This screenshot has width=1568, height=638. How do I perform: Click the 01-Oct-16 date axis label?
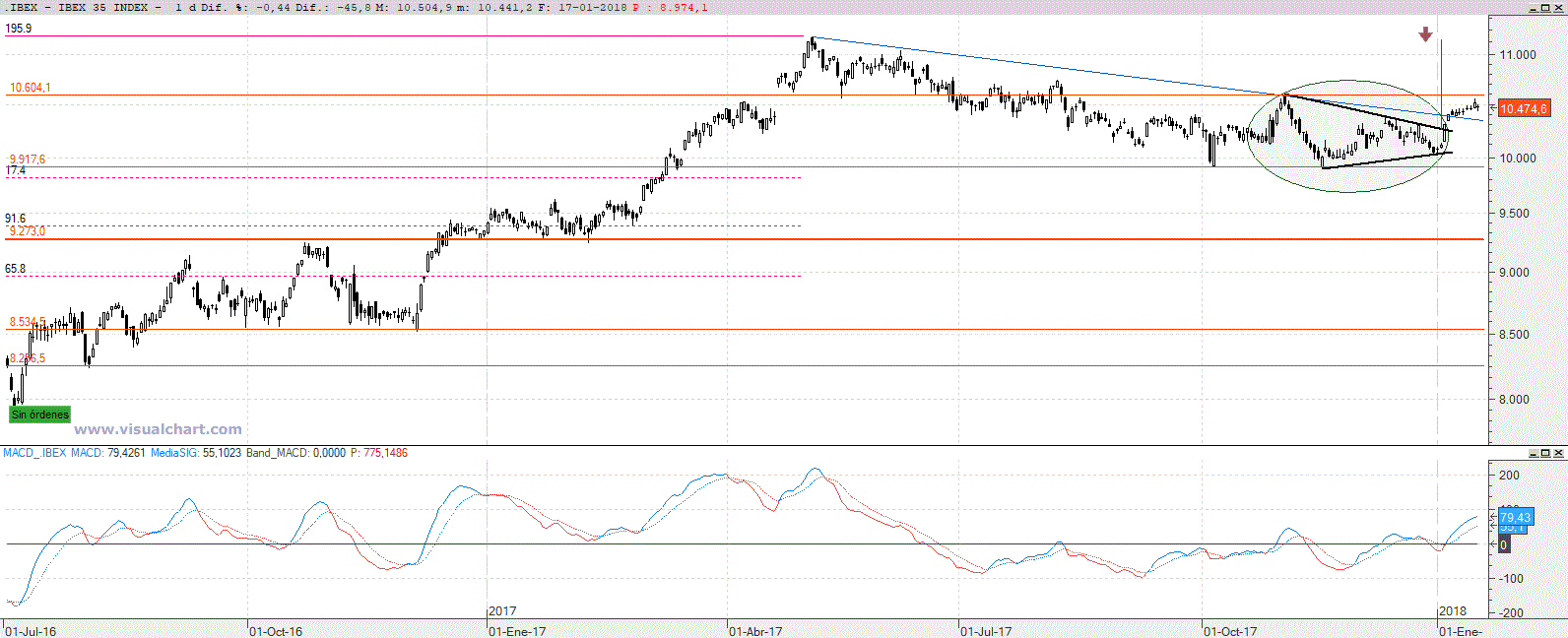point(276,631)
